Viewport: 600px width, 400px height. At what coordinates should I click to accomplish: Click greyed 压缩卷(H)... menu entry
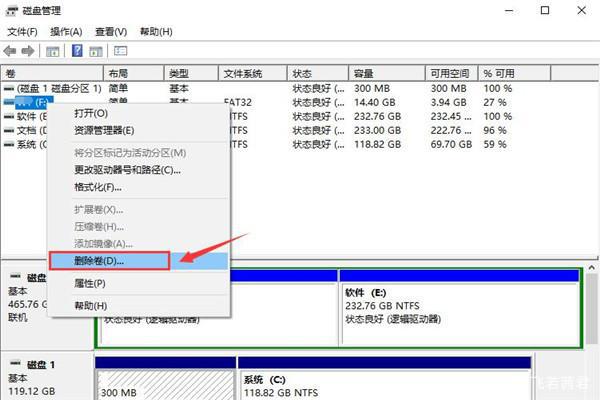click(x=99, y=227)
